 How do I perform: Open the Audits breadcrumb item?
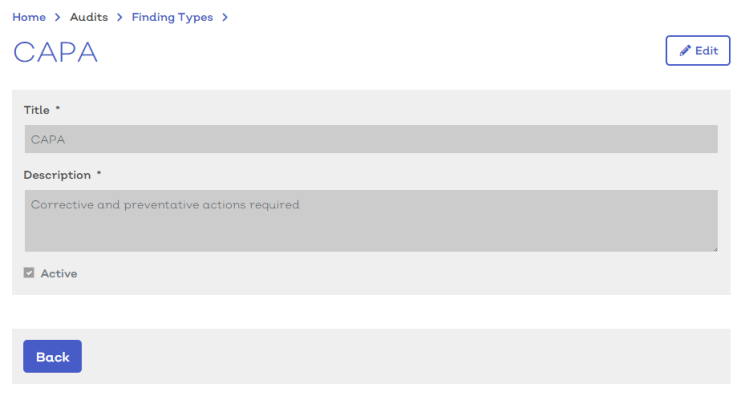point(89,17)
